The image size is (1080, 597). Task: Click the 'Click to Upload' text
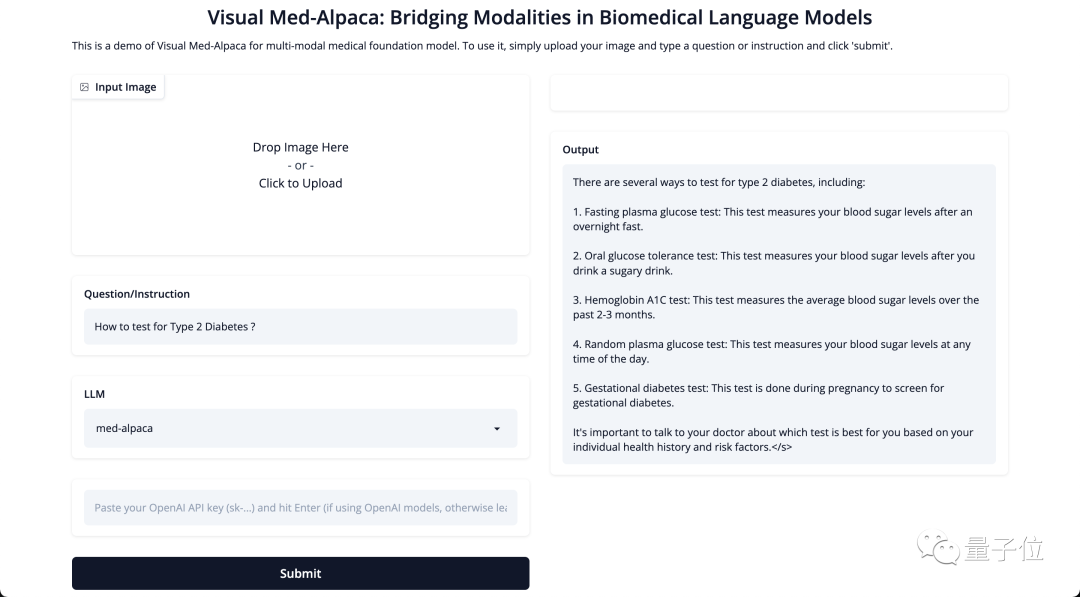pos(300,184)
